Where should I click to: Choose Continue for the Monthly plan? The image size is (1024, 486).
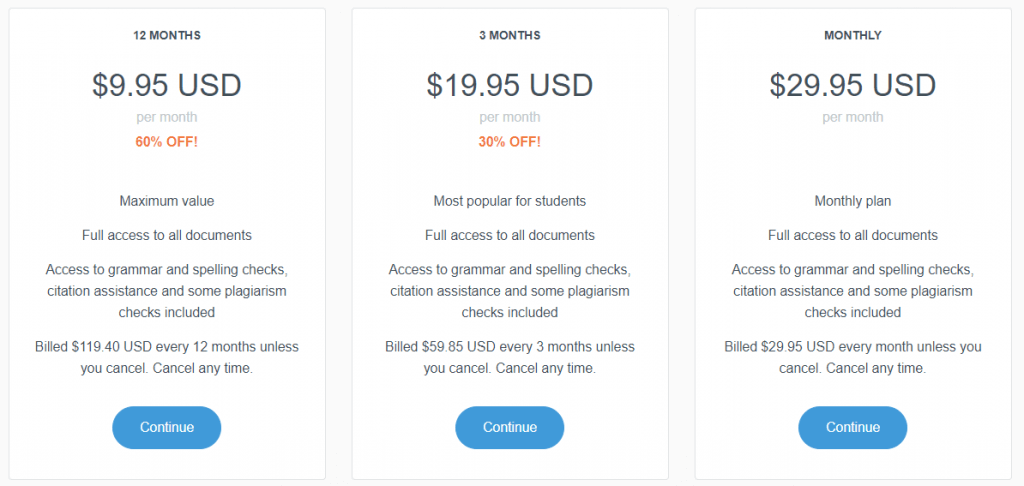[852, 427]
